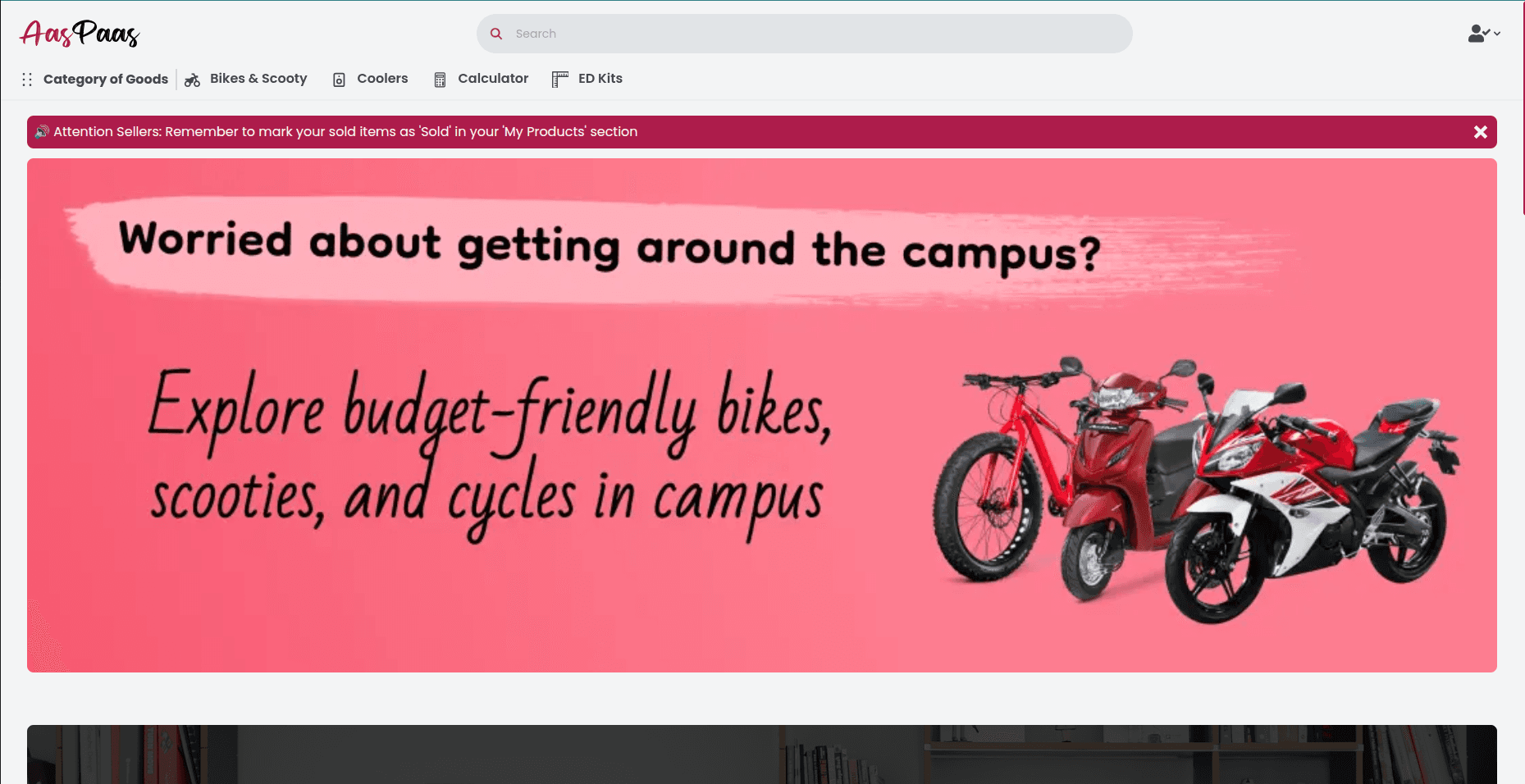Focus the Search input field

(812, 34)
